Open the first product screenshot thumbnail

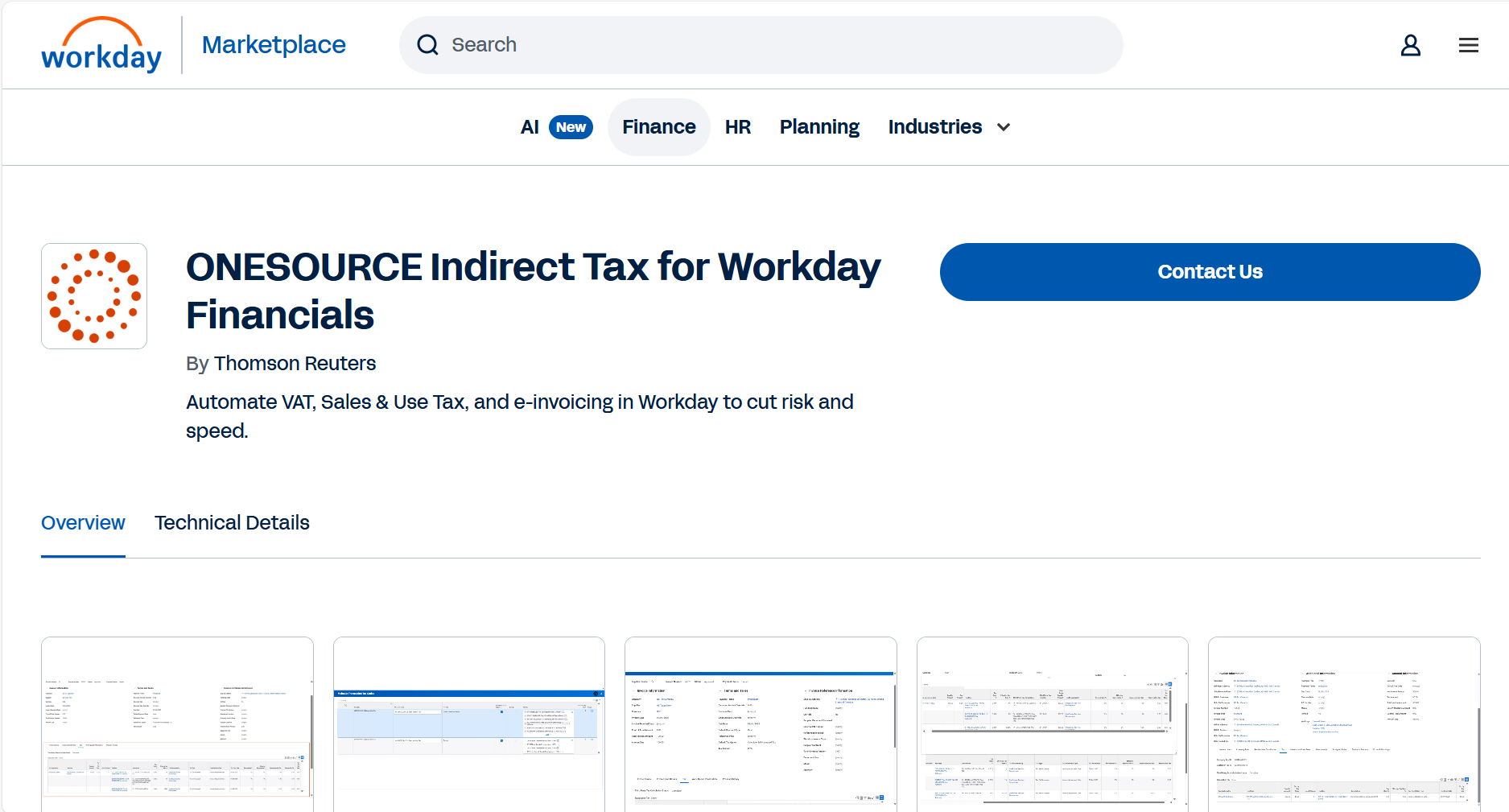pos(177,723)
